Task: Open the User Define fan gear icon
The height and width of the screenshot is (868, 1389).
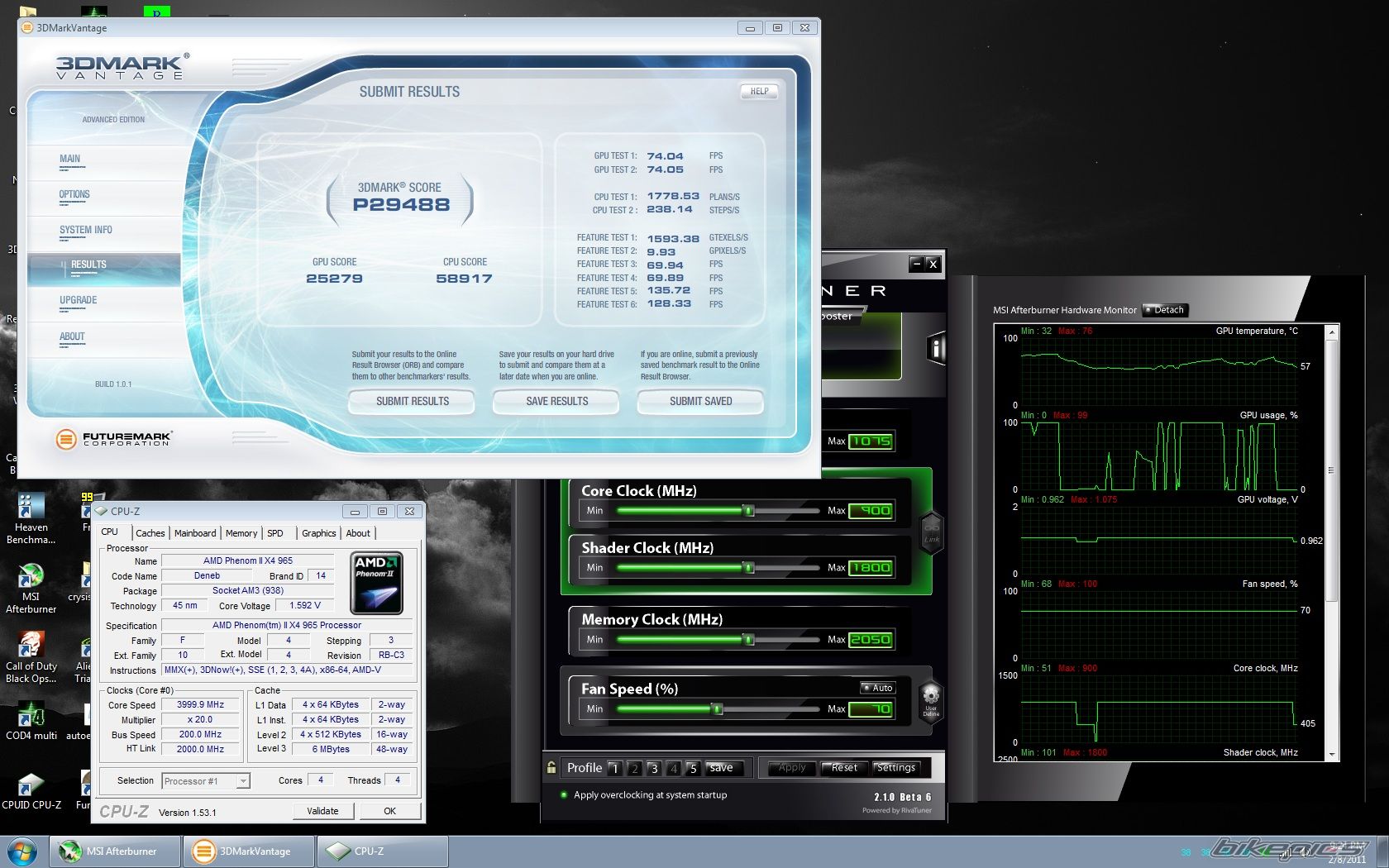Action: pyautogui.click(x=931, y=697)
